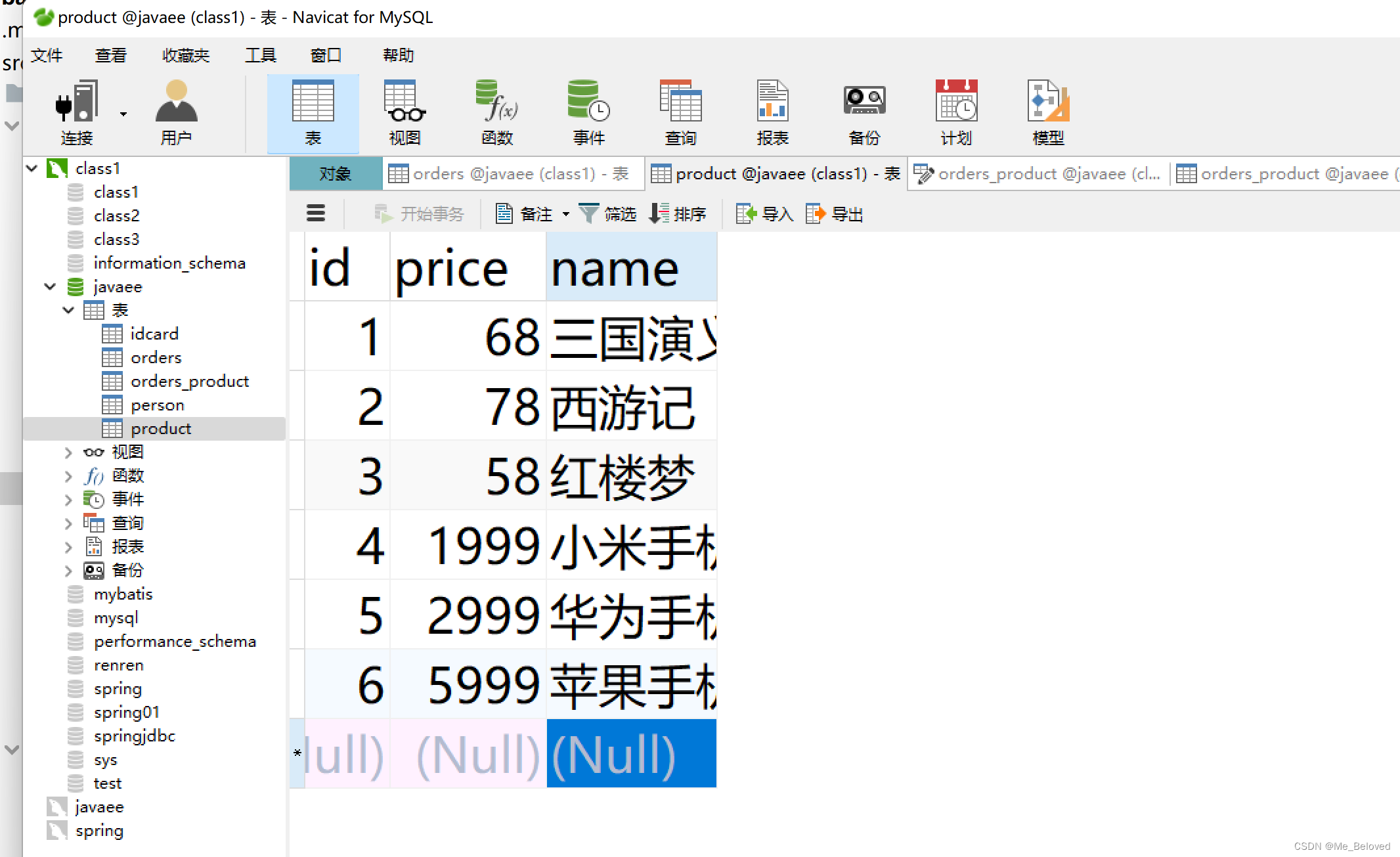Image resolution: width=1400 pixels, height=857 pixels.
Task: Click the 筛选 (Filter) button
Action: [607, 213]
